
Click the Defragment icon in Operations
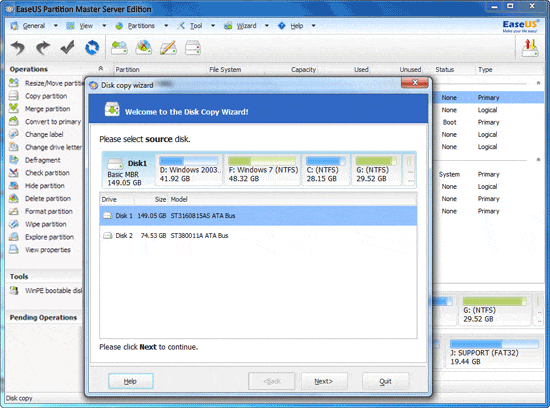[14, 160]
